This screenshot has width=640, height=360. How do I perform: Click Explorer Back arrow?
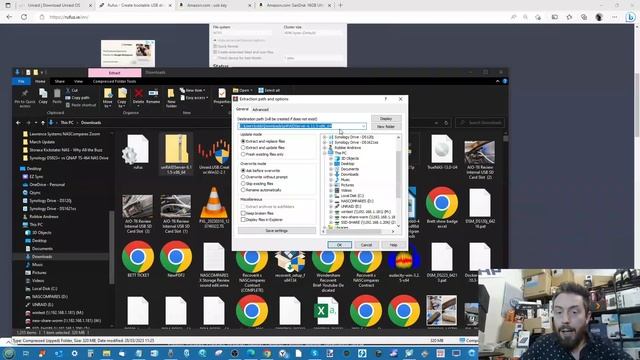click(x=18, y=122)
